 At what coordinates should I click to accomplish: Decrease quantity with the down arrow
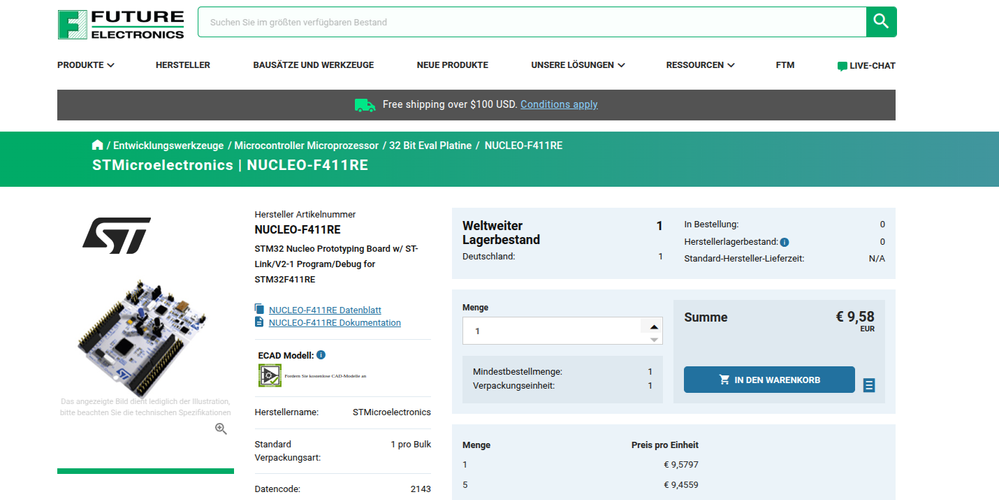coord(654,339)
